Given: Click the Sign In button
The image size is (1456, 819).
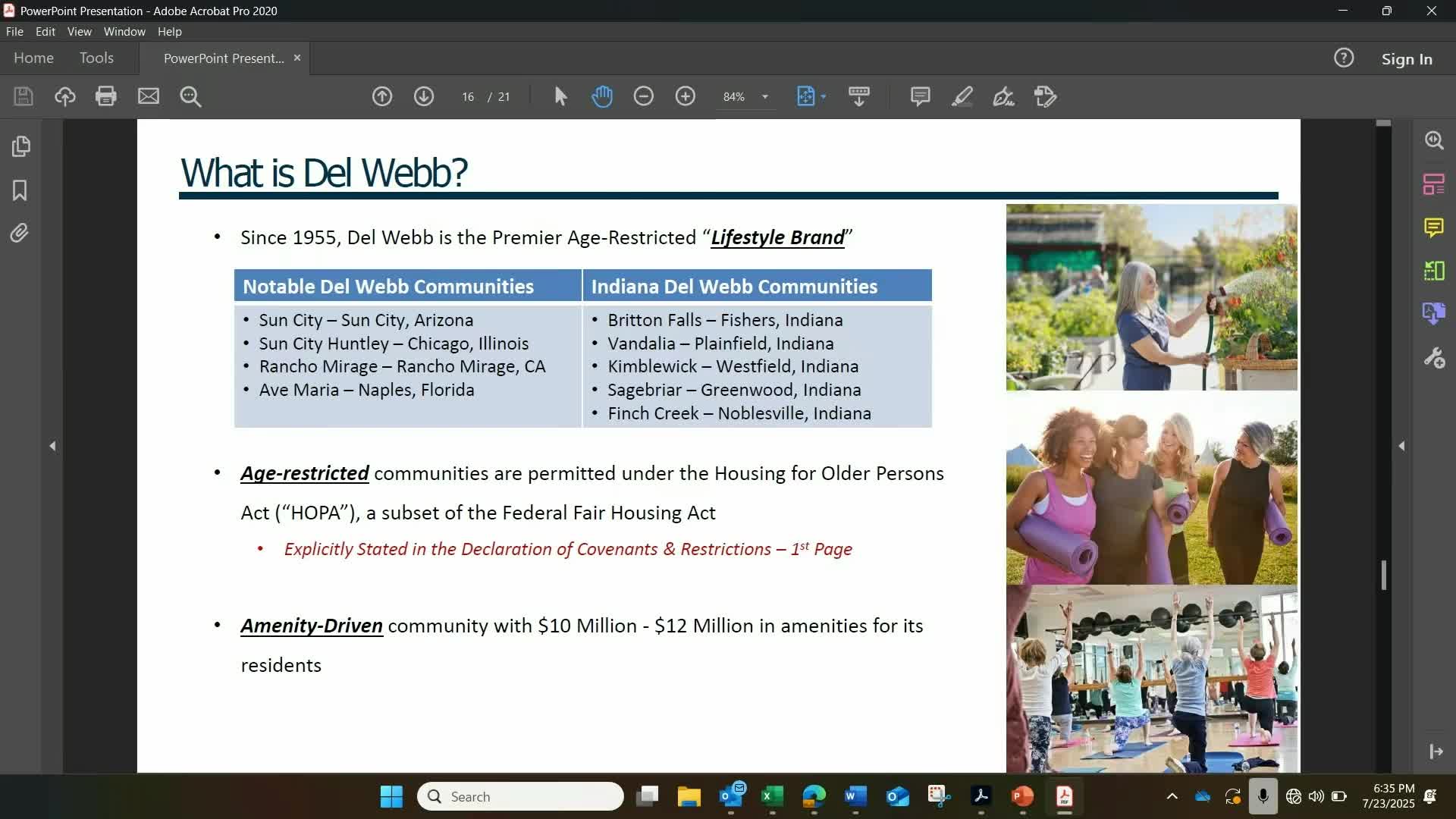Looking at the screenshot, I should [1407, 59].
